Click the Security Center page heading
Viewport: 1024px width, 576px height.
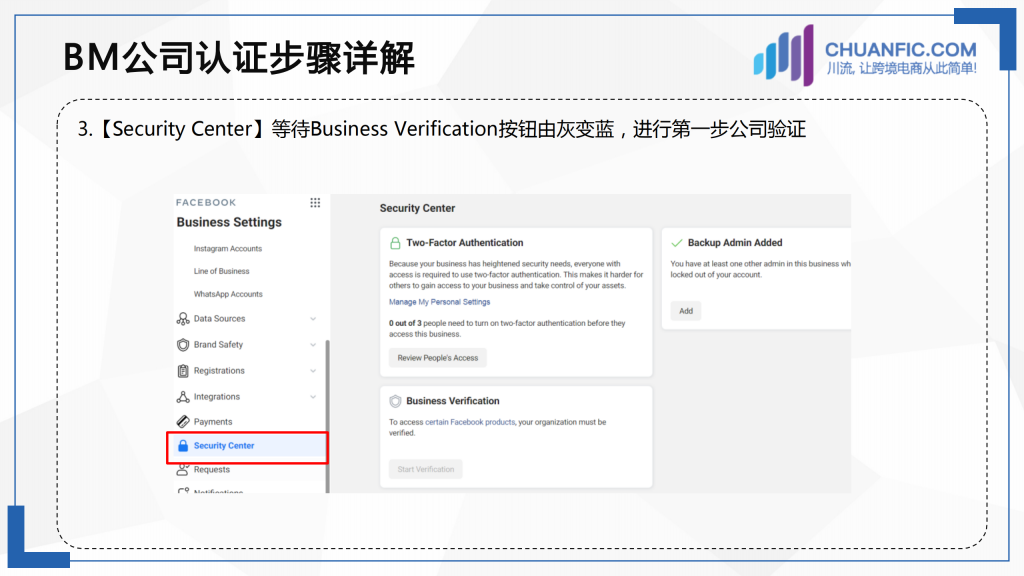[417, 208]
